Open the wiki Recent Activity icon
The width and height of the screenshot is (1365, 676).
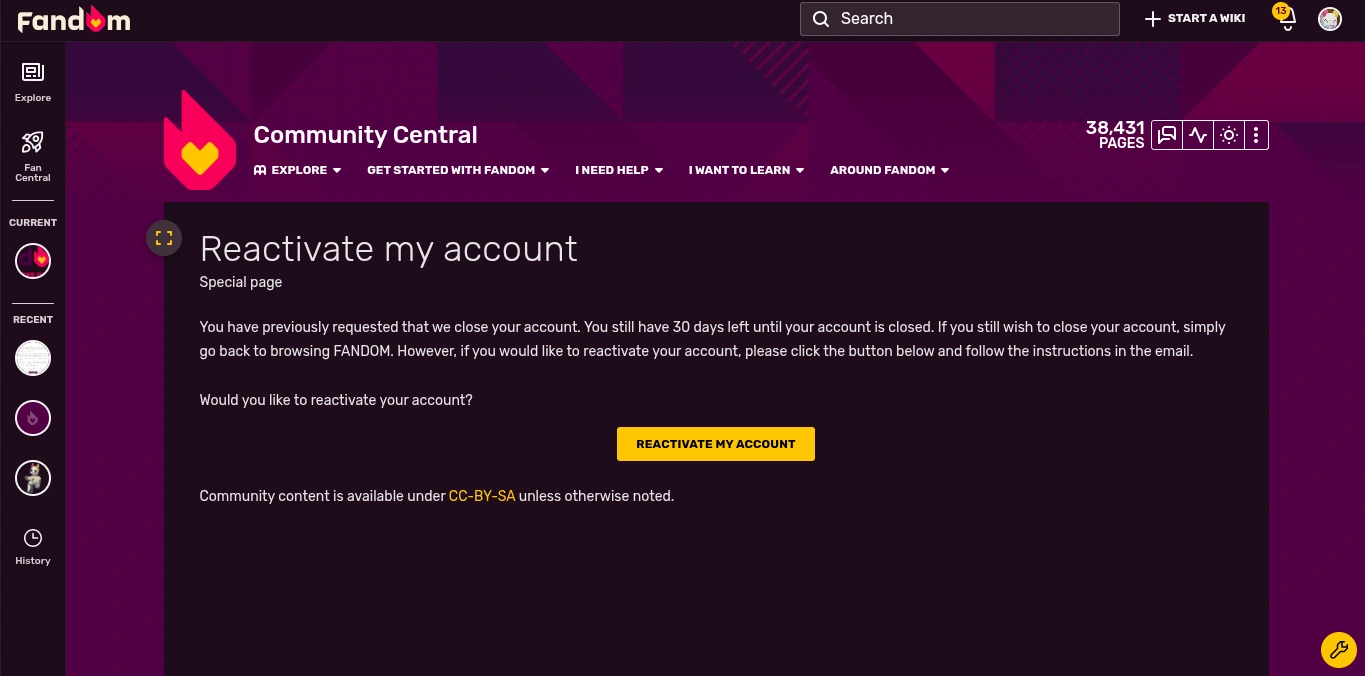click(1198, 135)
